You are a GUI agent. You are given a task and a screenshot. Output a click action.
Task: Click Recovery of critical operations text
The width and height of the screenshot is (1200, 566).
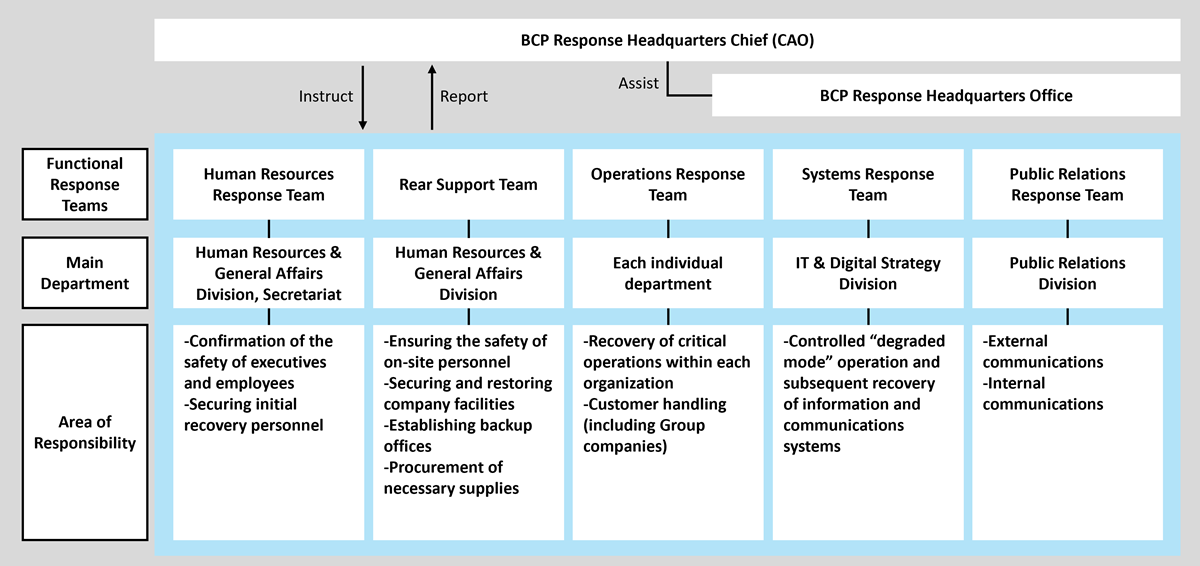tap(667, 362)
